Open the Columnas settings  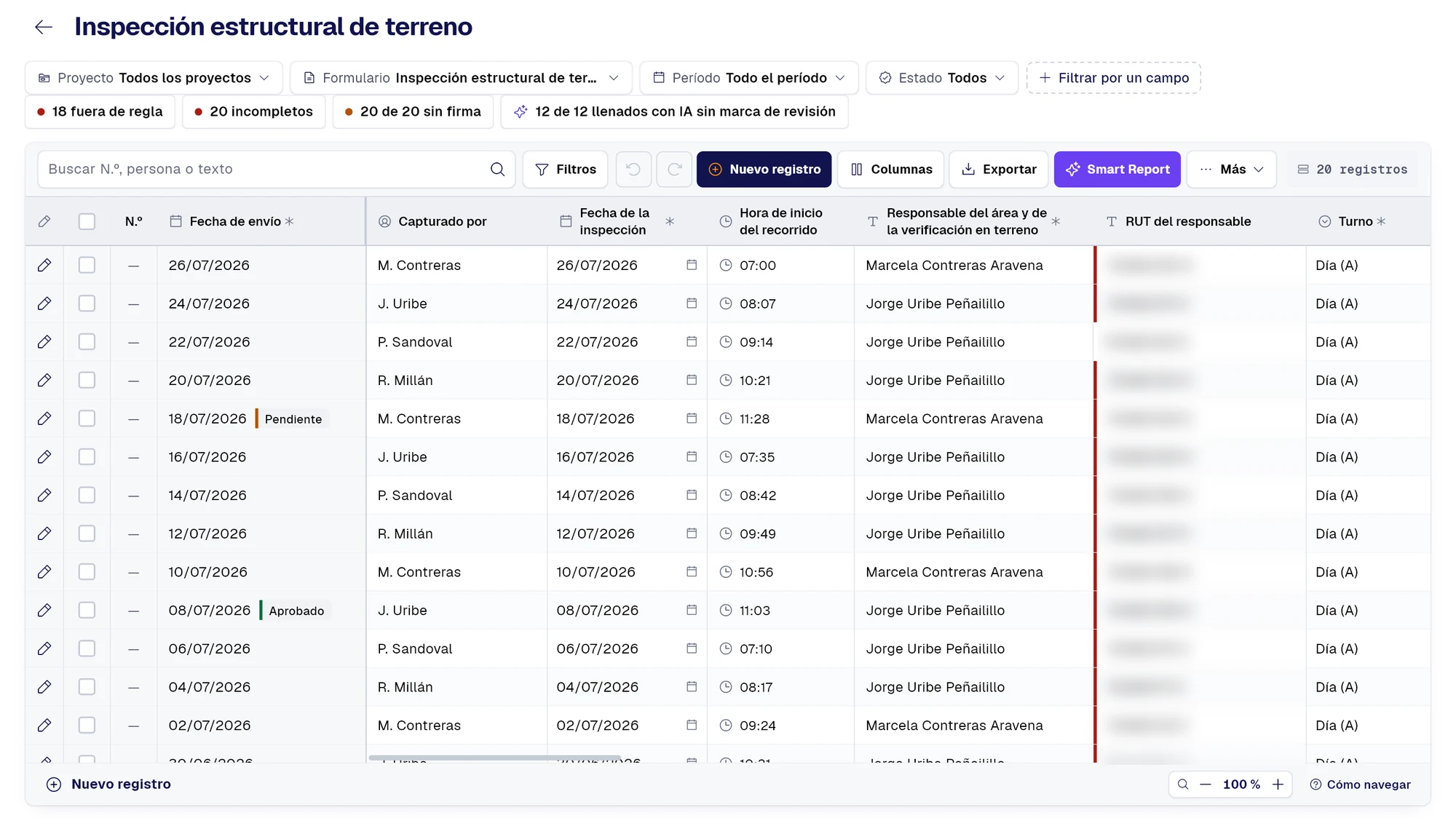coord(891,170)
